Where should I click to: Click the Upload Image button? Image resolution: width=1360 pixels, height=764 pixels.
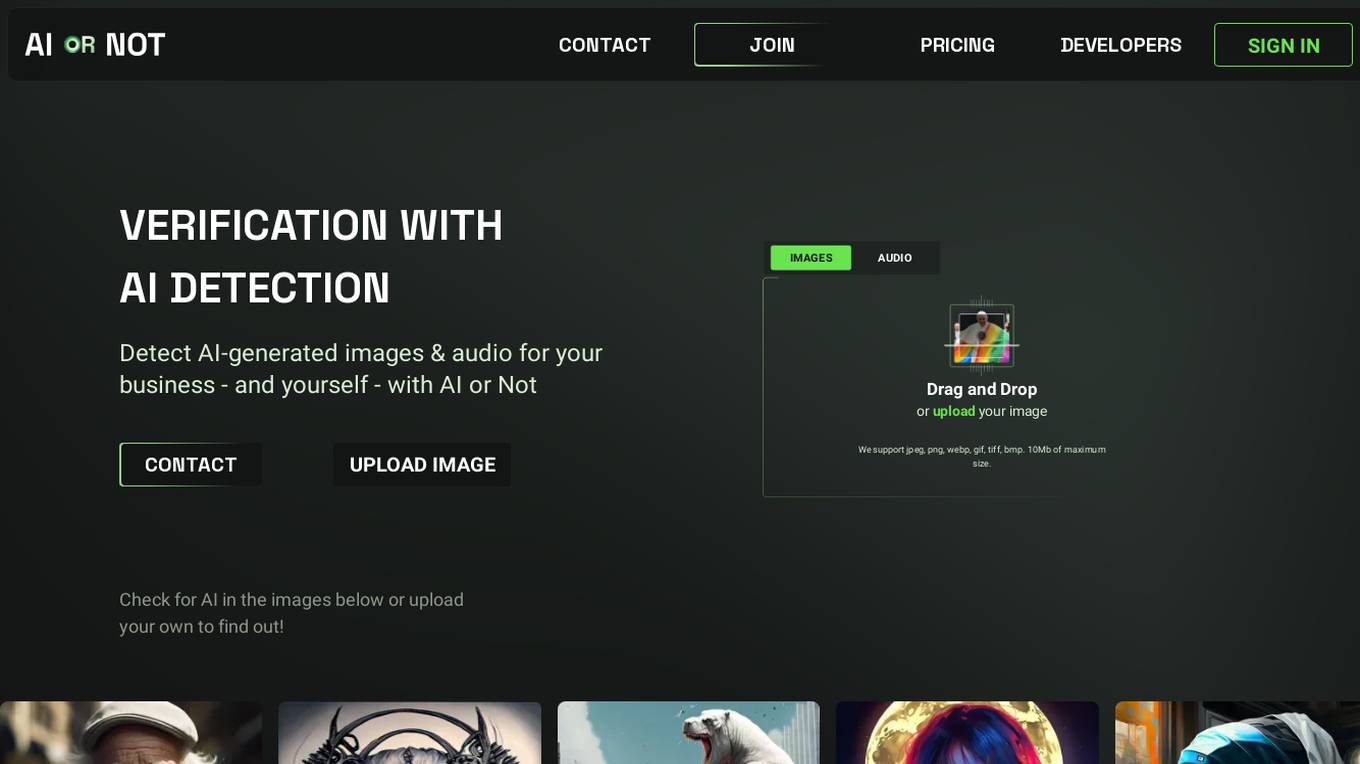pyautogui.click(x=422, y=465)
